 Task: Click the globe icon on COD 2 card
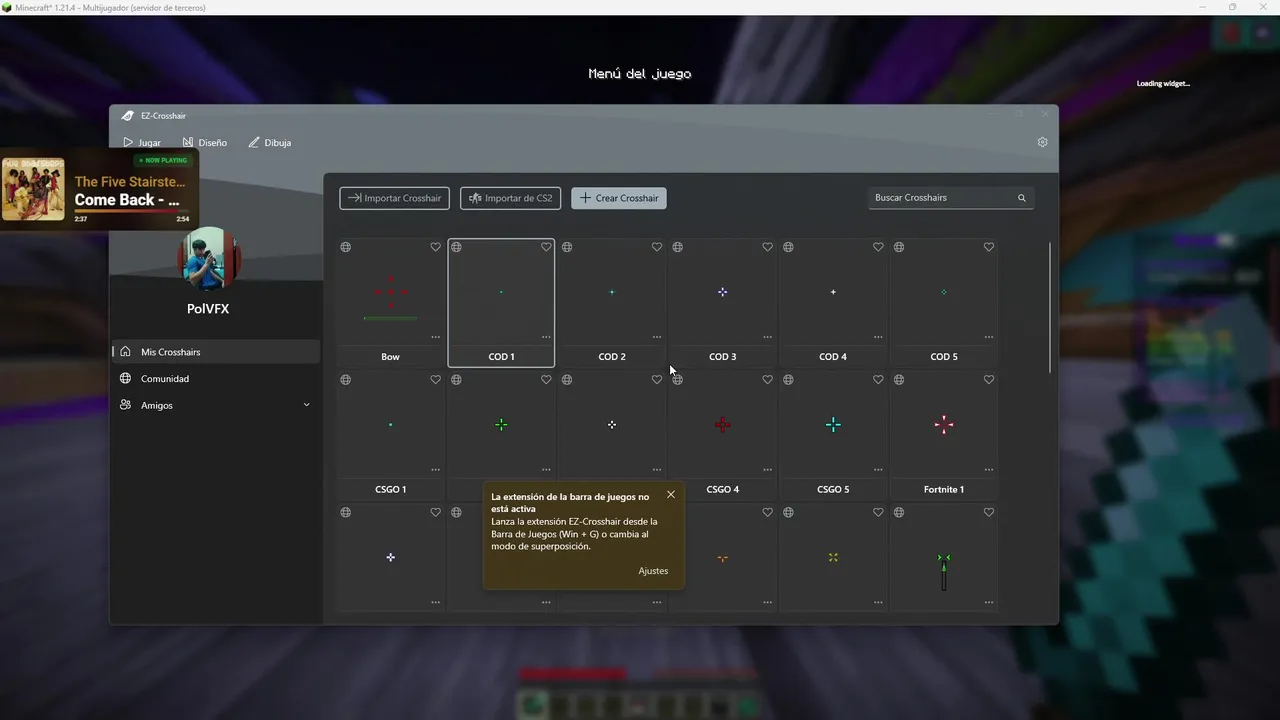click(x=567, y=247)
